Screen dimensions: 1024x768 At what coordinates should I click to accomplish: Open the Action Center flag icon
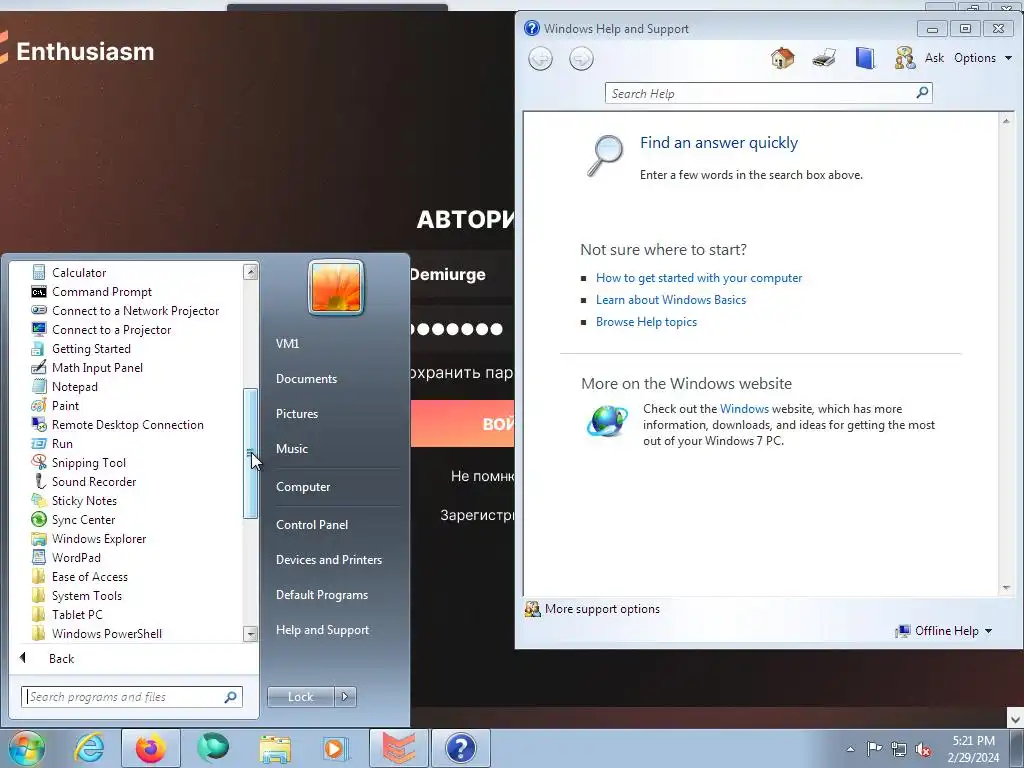coord(874,748)
